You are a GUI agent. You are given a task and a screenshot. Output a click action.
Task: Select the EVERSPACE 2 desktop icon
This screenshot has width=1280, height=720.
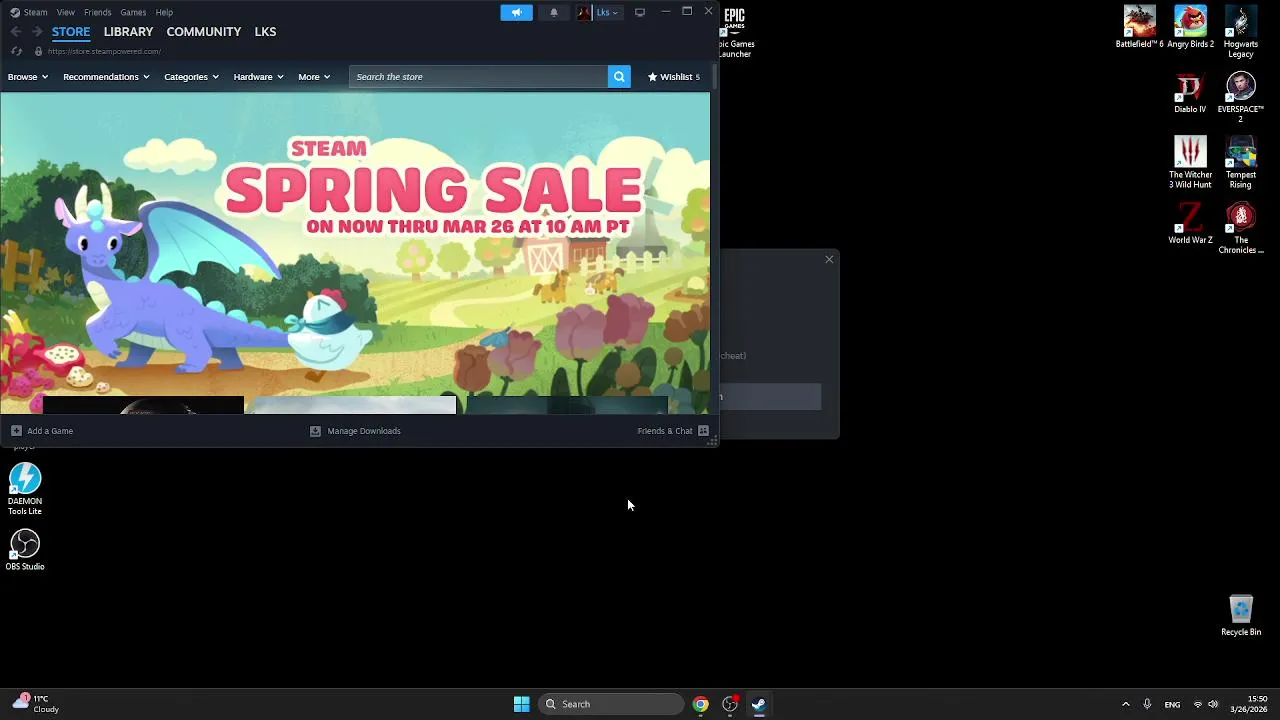pos(1241,98)
